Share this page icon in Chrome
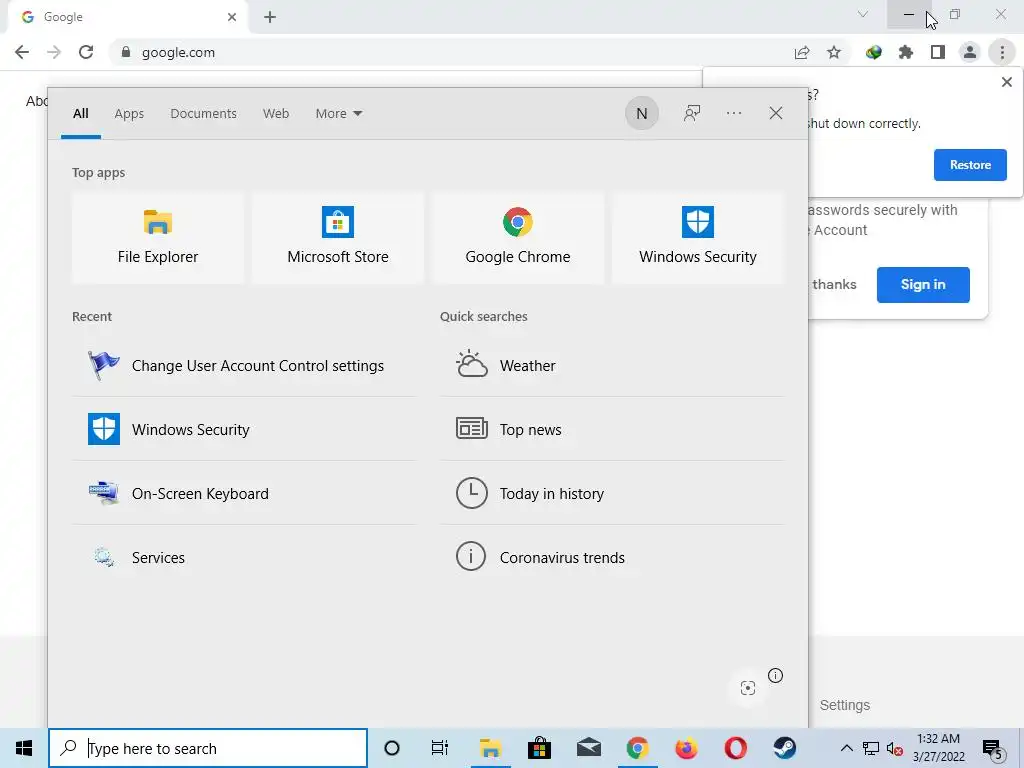This screenshot has height=768, width=1024. 802,52
